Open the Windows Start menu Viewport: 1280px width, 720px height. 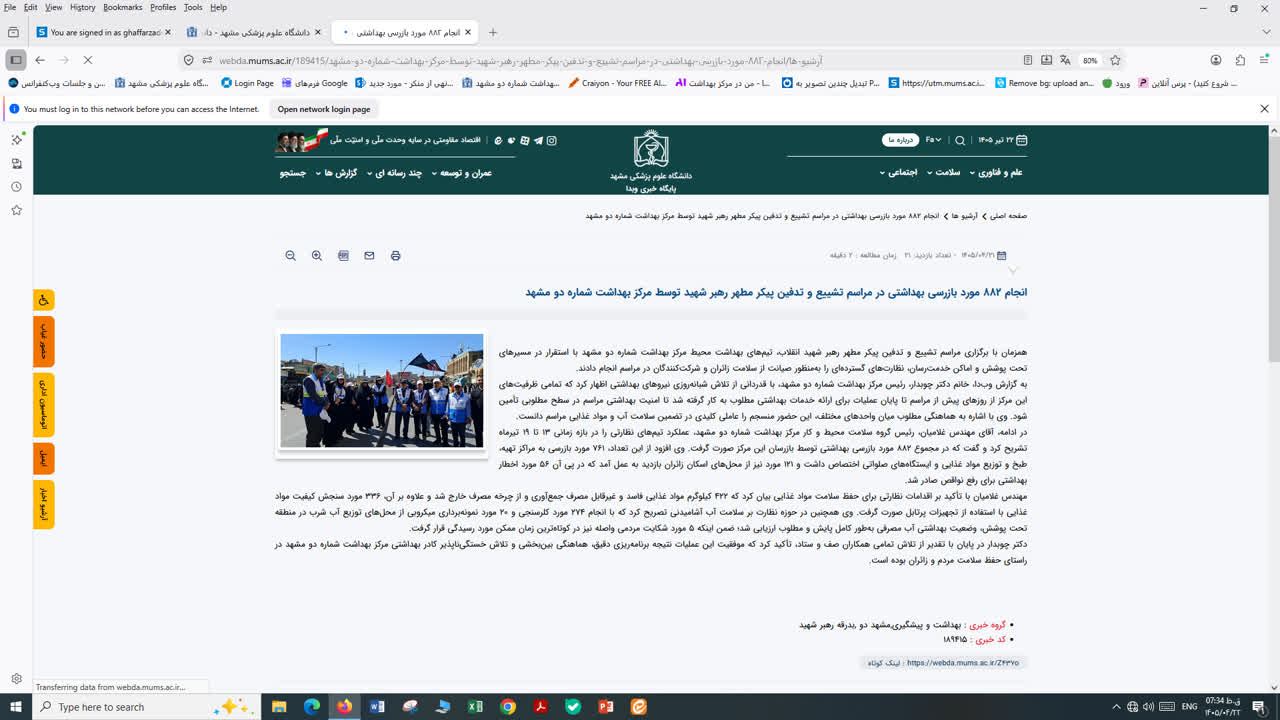15,707
